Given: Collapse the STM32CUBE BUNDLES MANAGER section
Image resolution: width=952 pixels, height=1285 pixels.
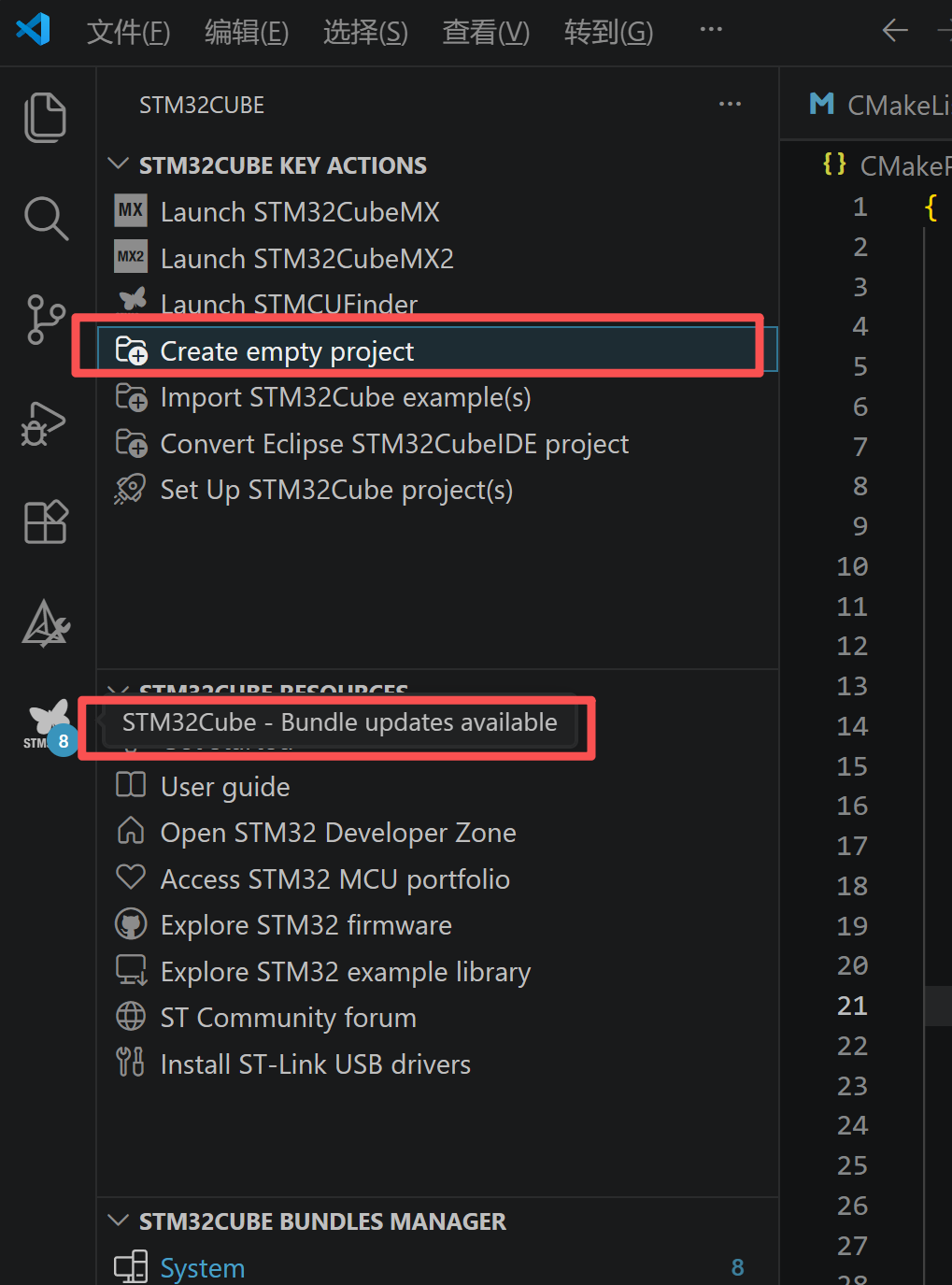Looking at the screenshot, I should [118, 1221].
